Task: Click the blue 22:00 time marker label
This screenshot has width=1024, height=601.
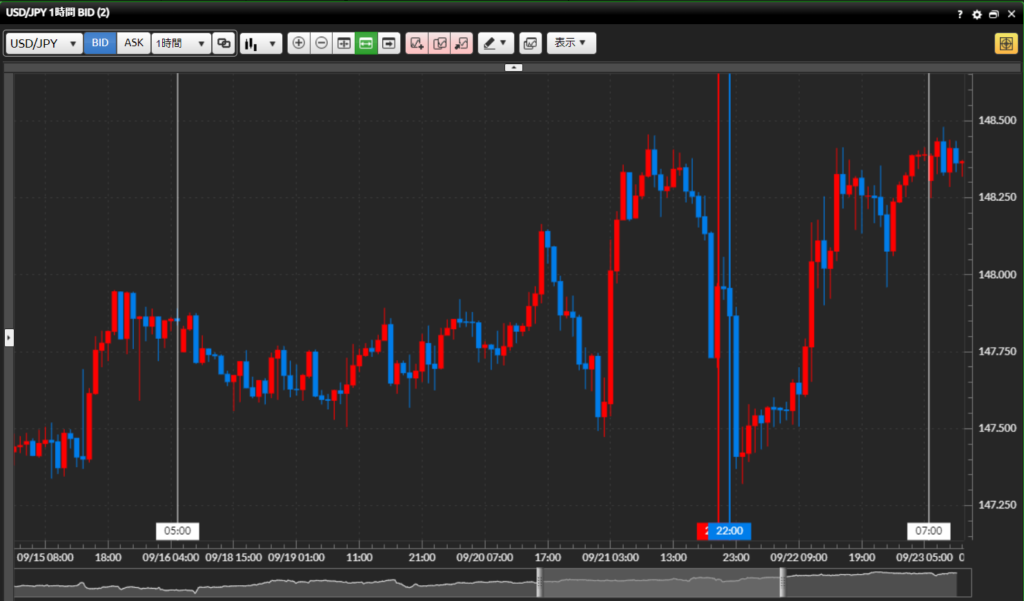Action: (731, 531)
